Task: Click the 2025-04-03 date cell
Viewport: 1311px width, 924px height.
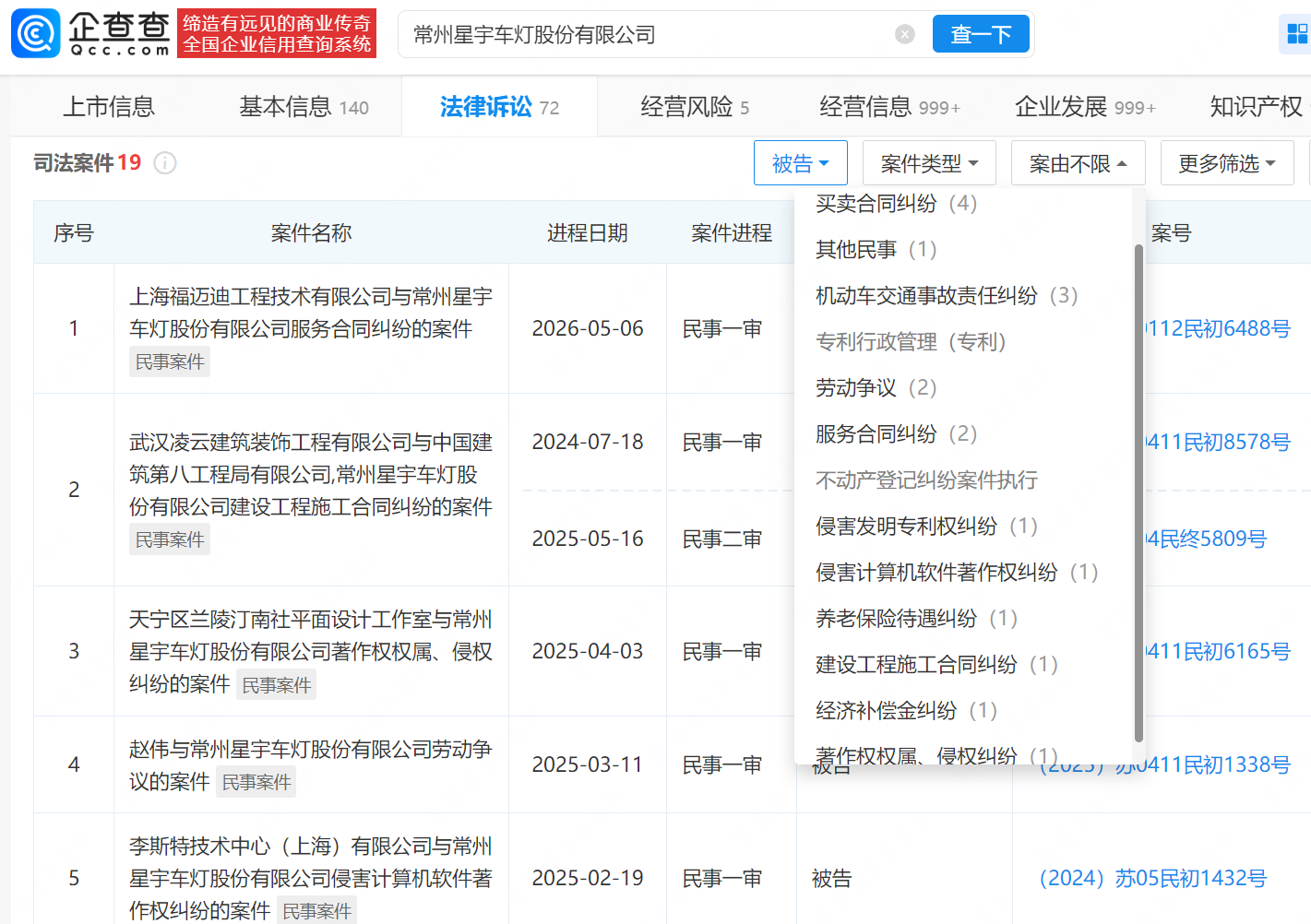Action: 588,651
